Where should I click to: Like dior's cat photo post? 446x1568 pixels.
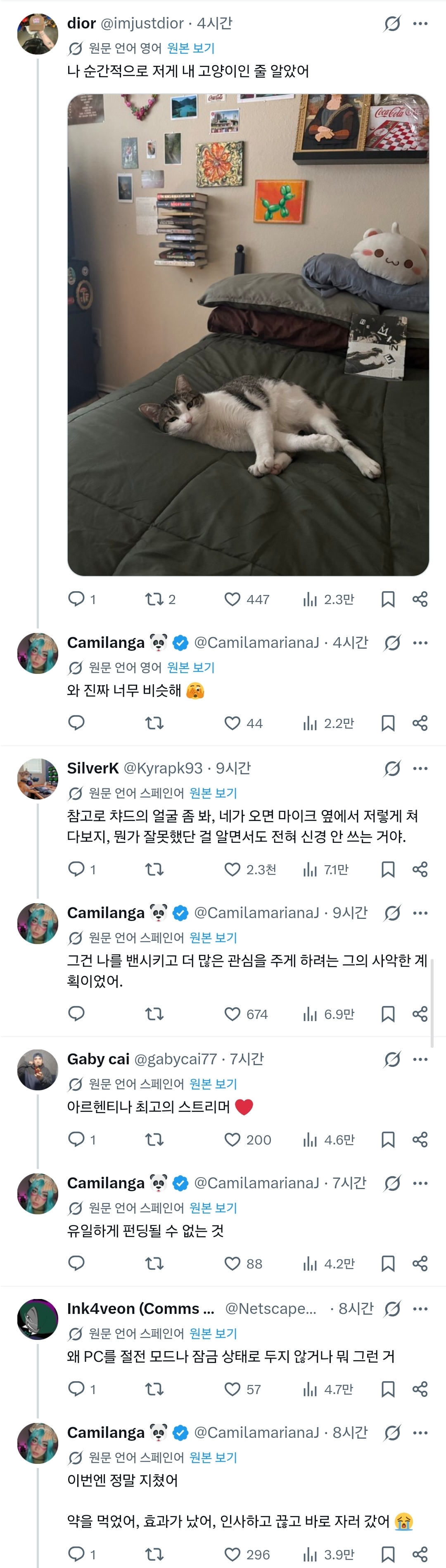click(232, 600)
